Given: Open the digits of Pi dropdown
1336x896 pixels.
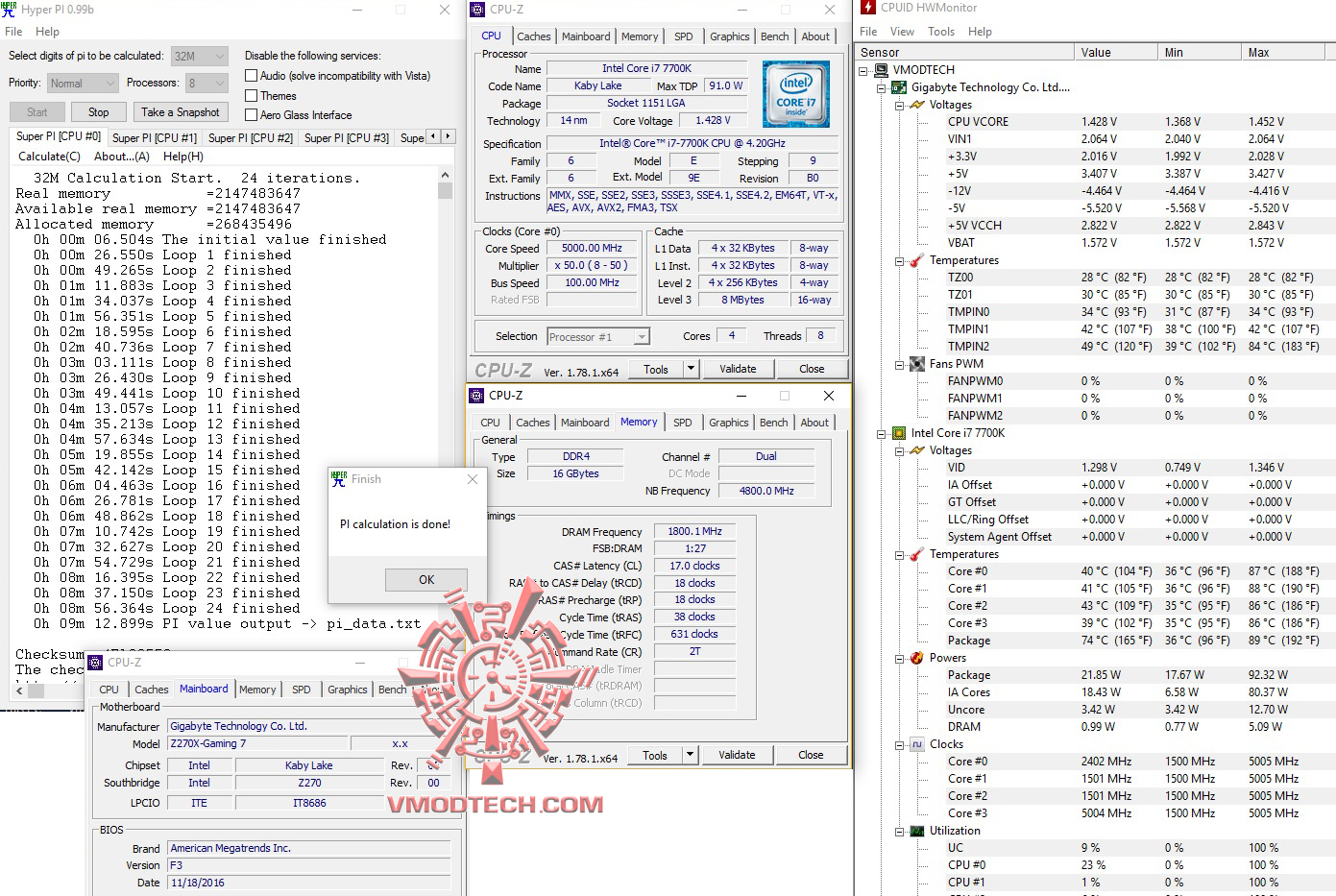Looking at the screenshot, I should tap(219, 56).
